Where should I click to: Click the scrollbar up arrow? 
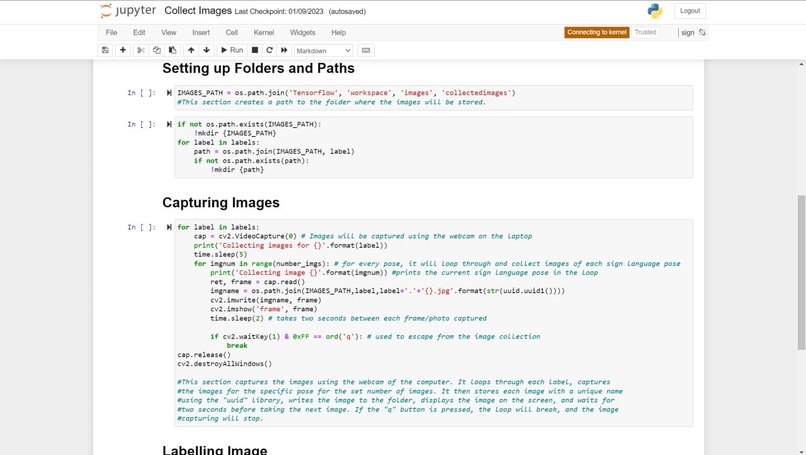[801, 64]
